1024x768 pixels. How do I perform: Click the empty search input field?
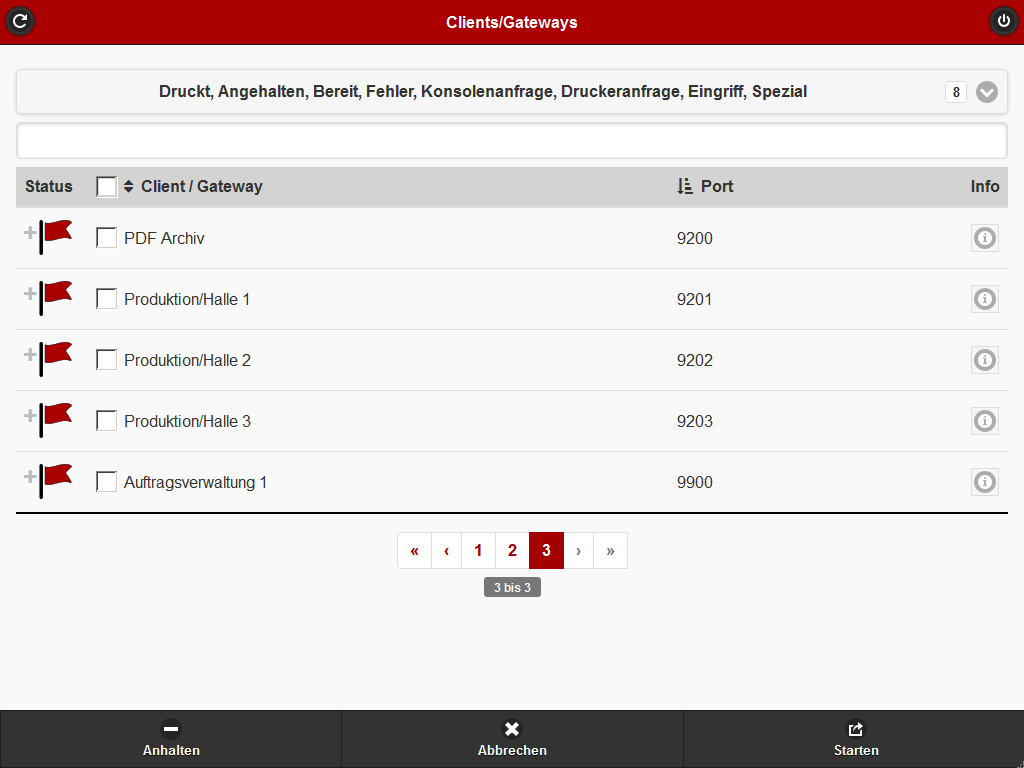point(512,141)
